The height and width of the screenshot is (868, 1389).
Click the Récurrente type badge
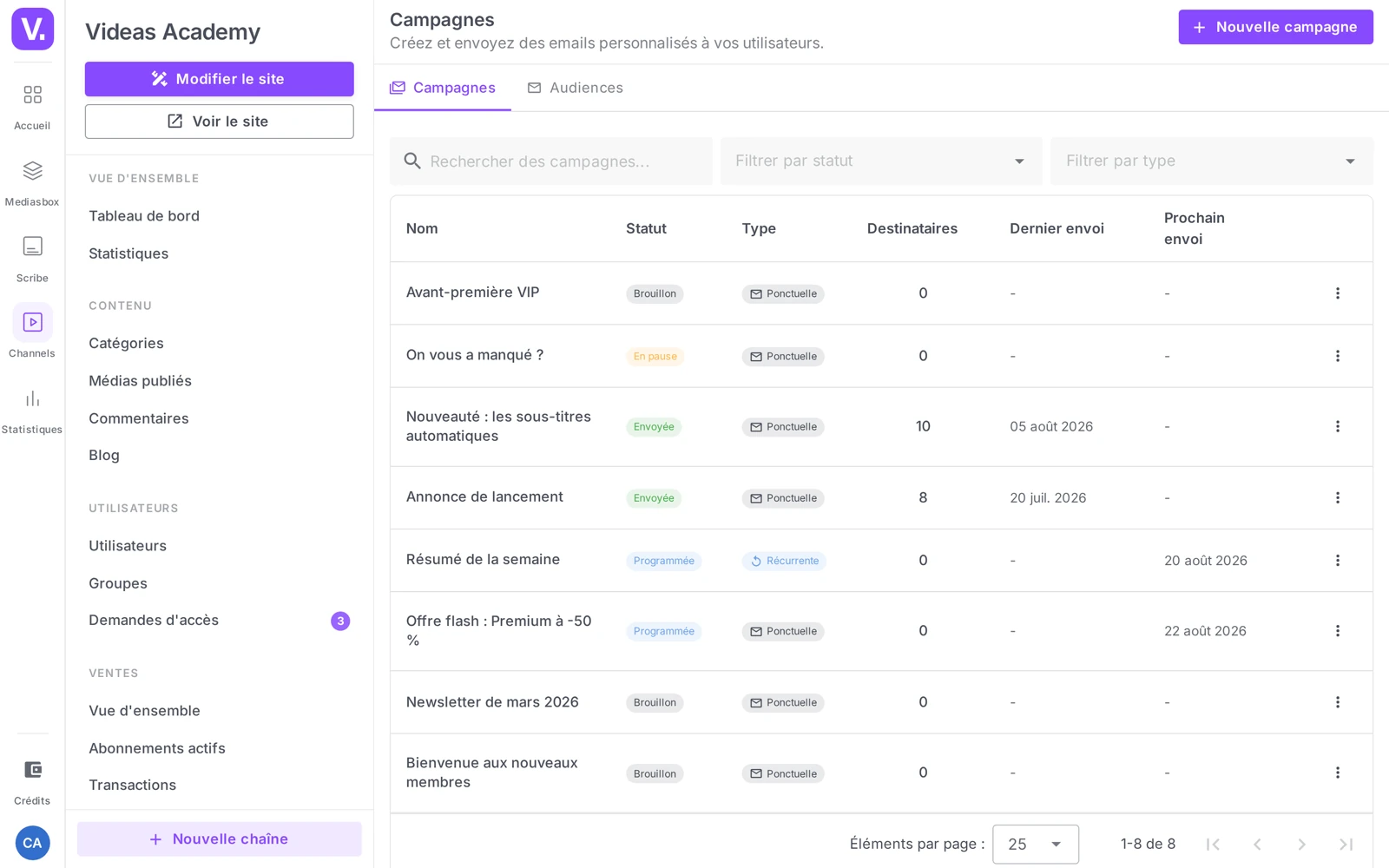(784, 561)
